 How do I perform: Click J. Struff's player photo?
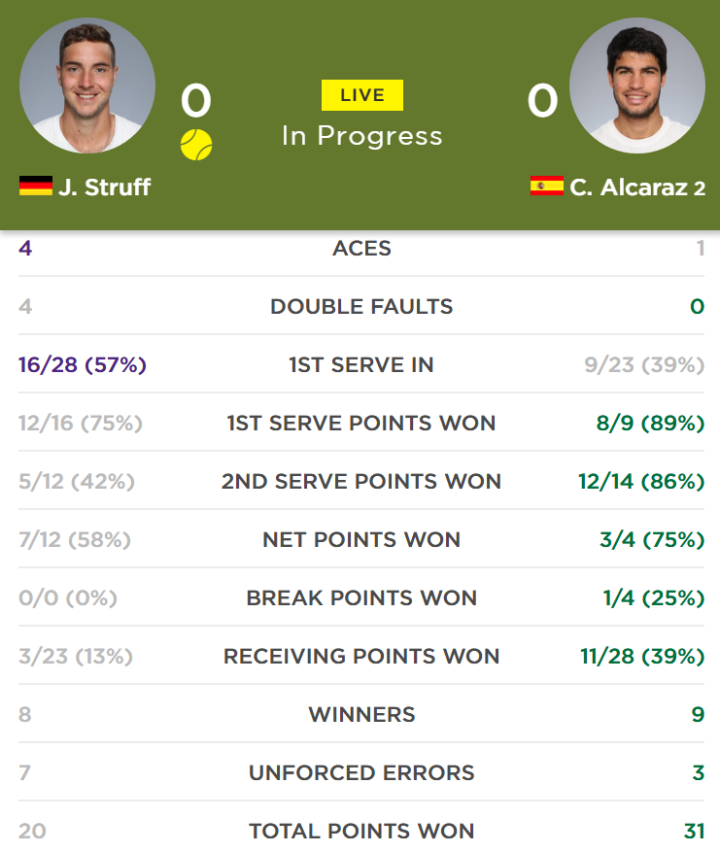pyautogui.click(x=87, y=85)
